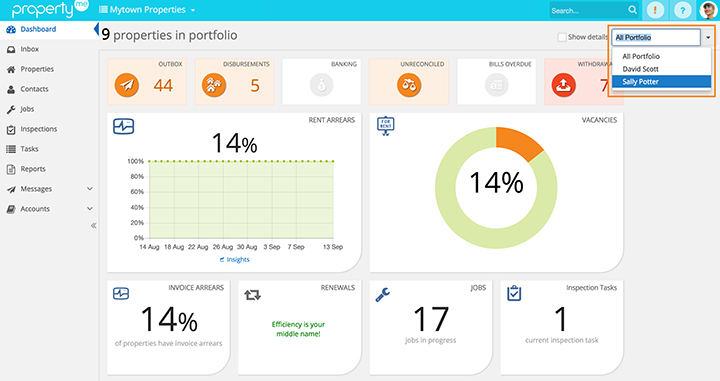Click the Messages paper plane icon

pyautogui.click(x=11, y=189)
